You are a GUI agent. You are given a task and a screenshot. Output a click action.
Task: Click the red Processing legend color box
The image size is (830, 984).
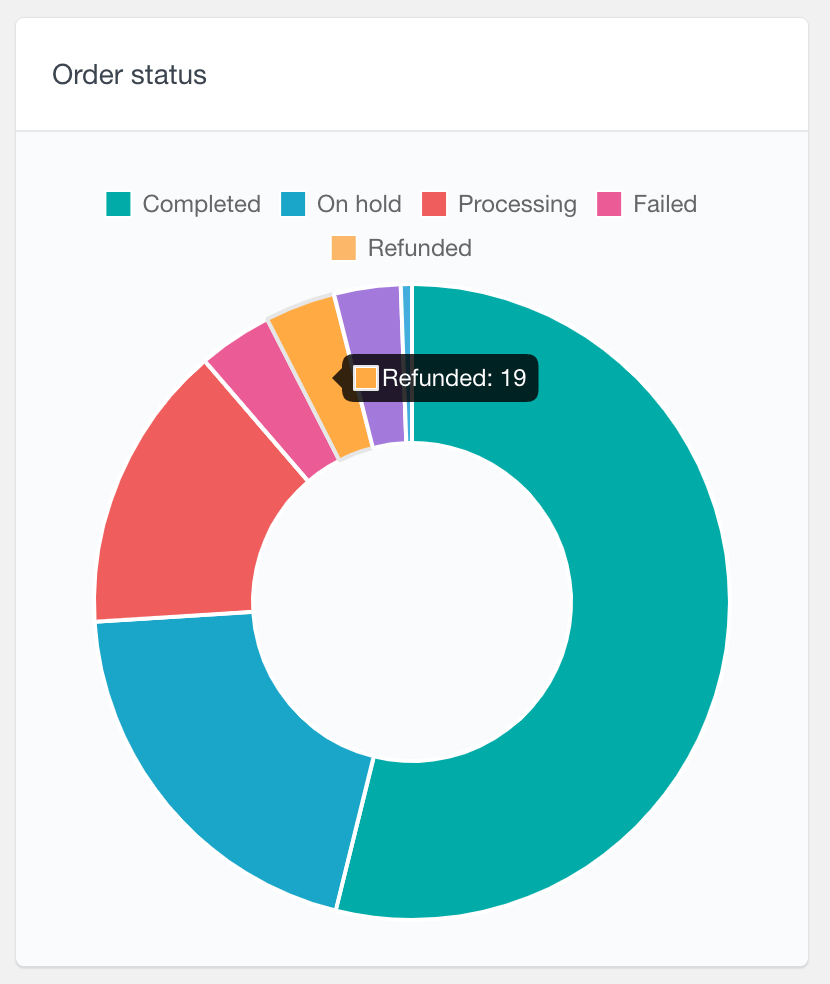coord(434,204)
